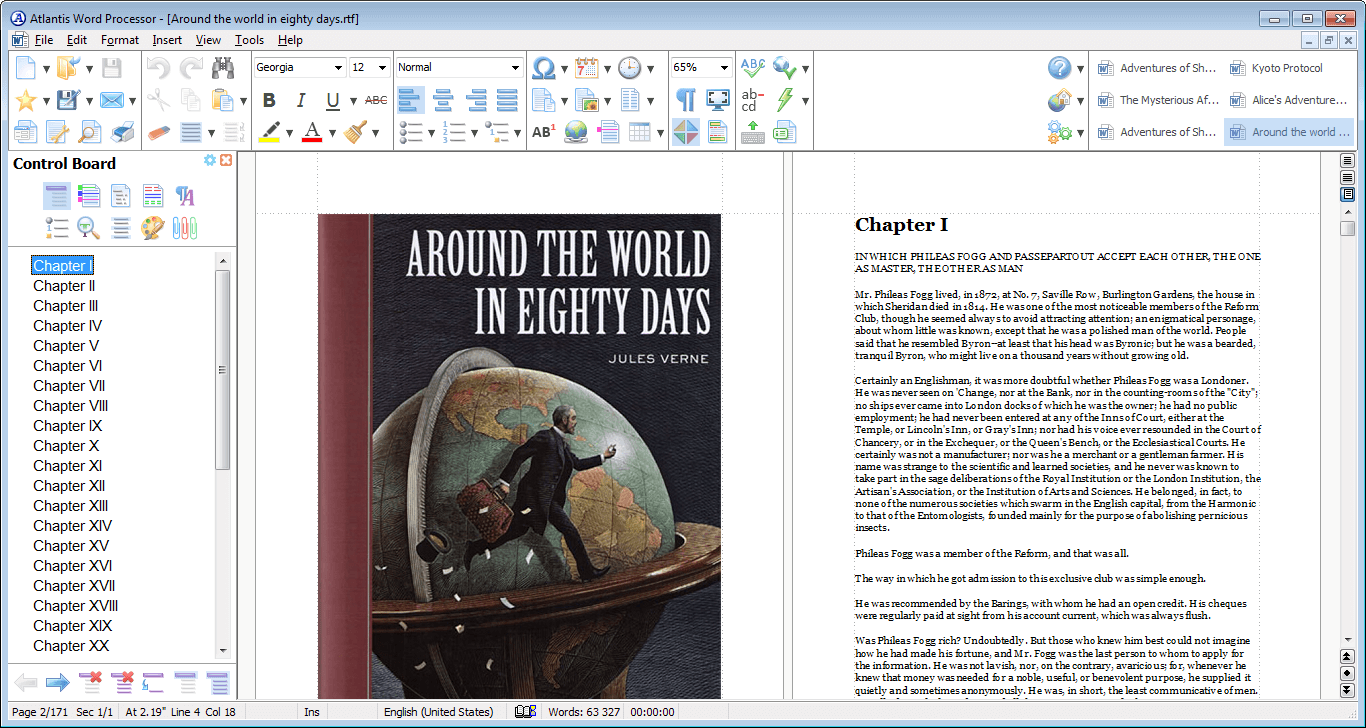Click the New Document icon

click(x=25, y=68)
